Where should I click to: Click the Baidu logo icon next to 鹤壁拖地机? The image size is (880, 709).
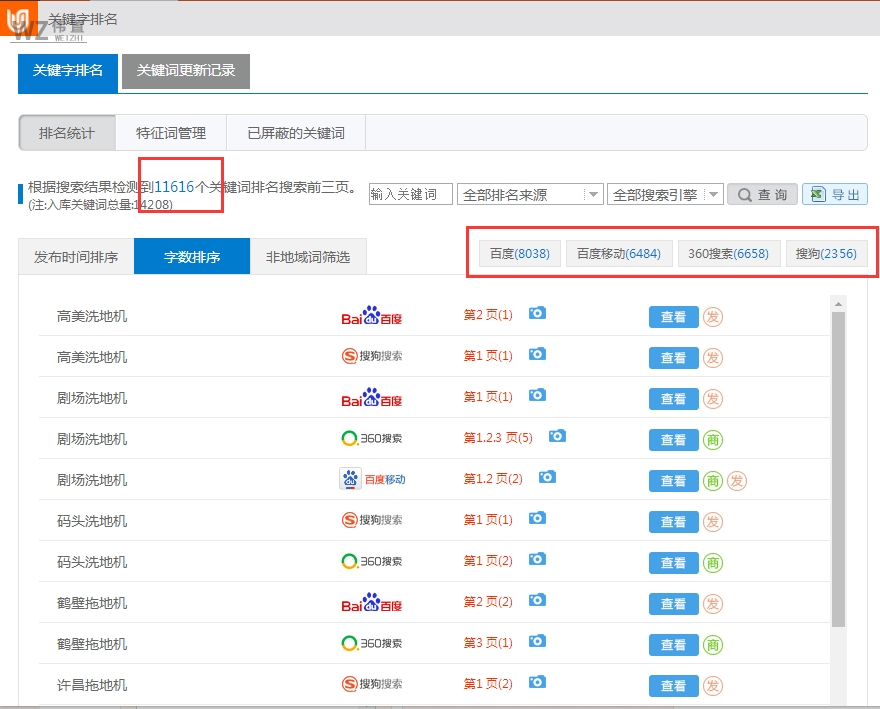[x=374, y=602]
